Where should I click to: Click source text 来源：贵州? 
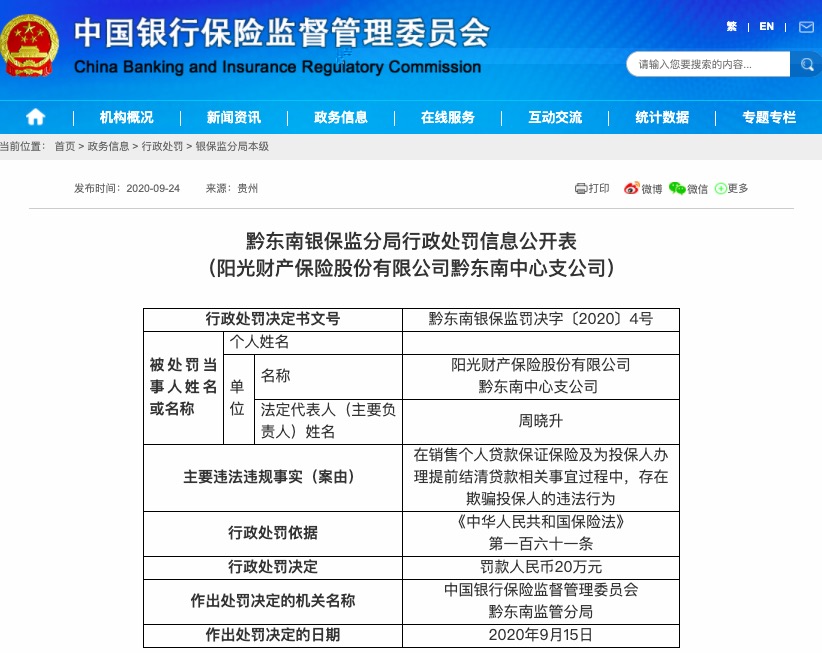pyautogui.click(x=232, y=189)
